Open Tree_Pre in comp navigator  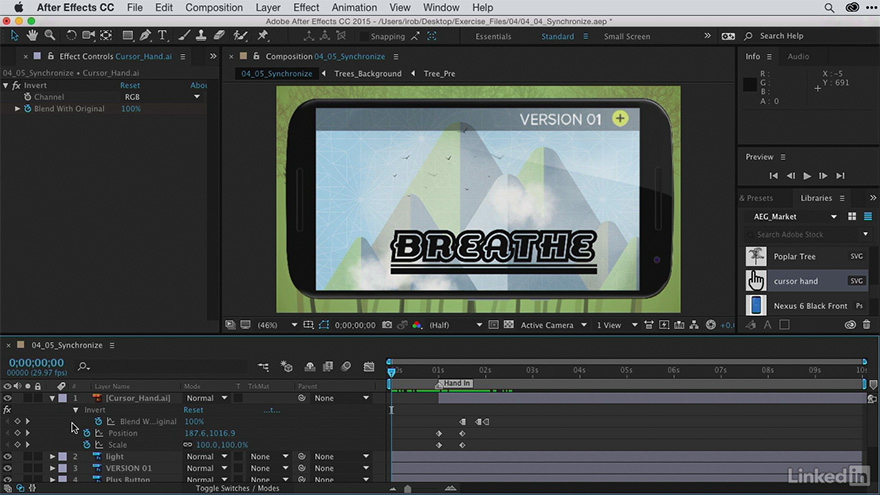tap(439, 74)
